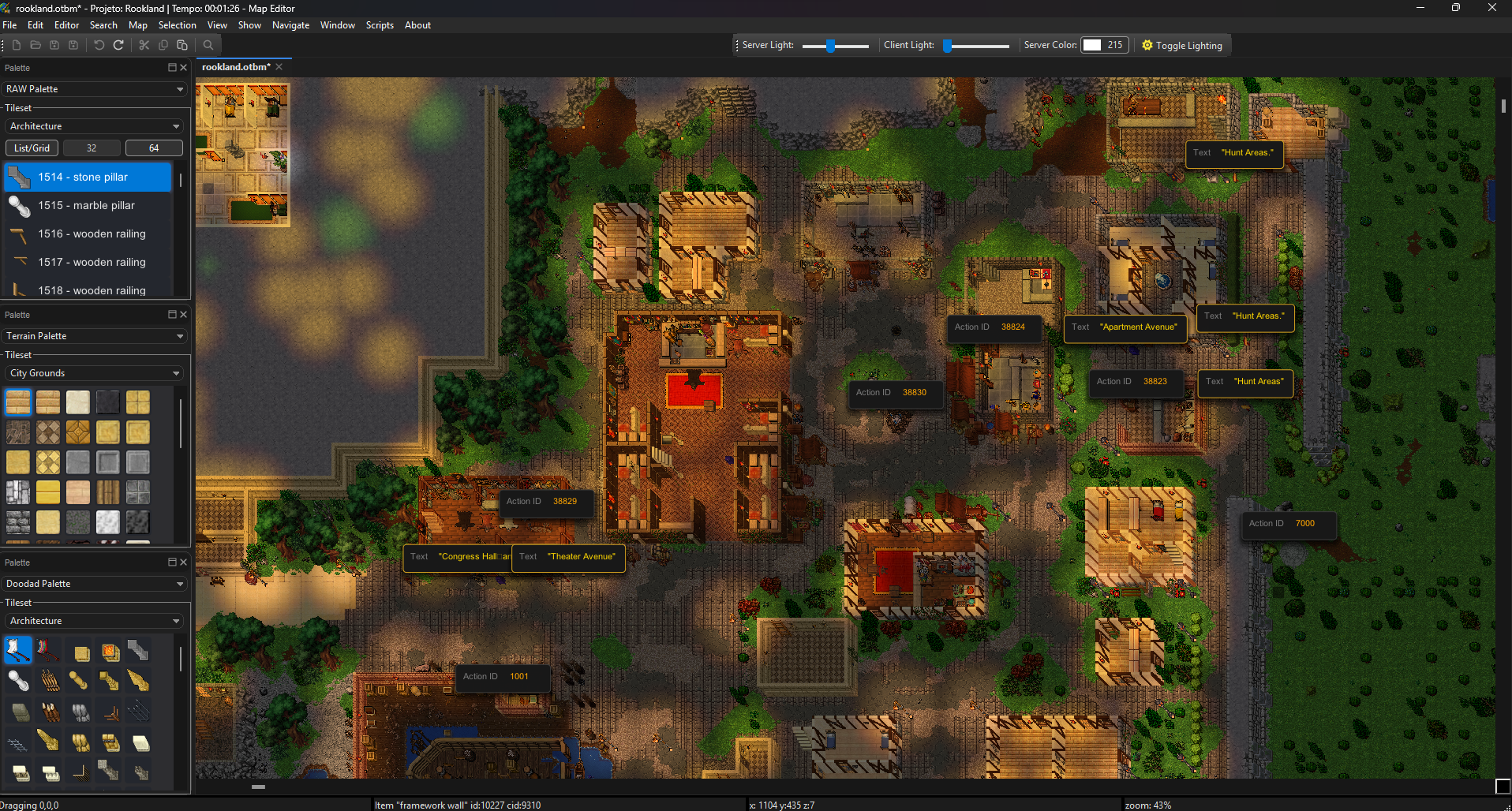The width and height of the screenshot is (1512, 811).
Task: Click the minimap thumbnail in the map corner
Action: pos(243,153)
